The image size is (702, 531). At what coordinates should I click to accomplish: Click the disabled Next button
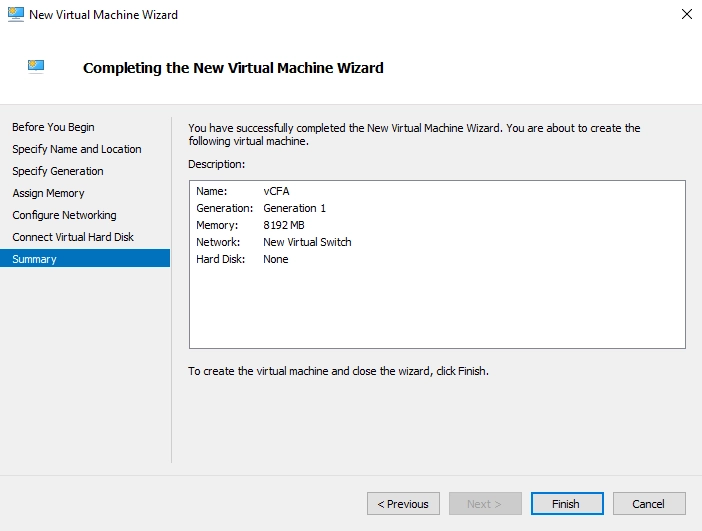pyautogui.click(x=485, y=504)
